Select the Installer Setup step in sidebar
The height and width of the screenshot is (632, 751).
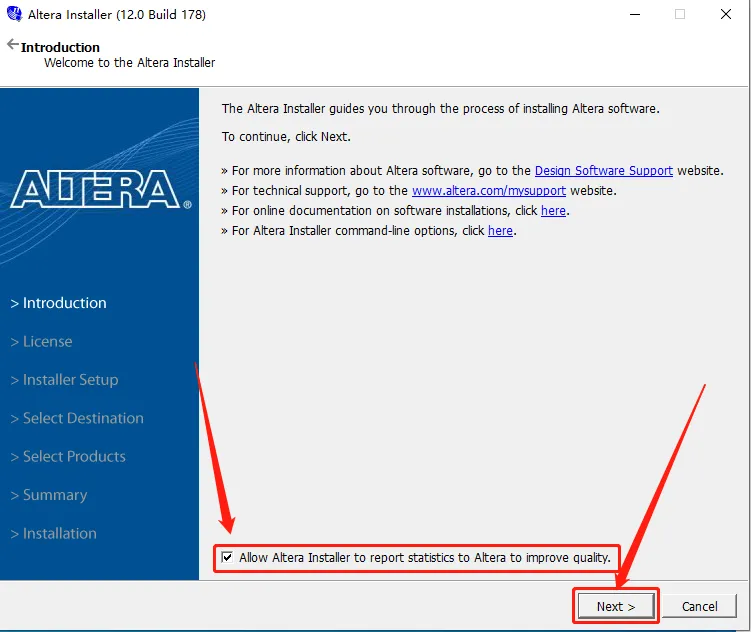click(x=65, y=380)
